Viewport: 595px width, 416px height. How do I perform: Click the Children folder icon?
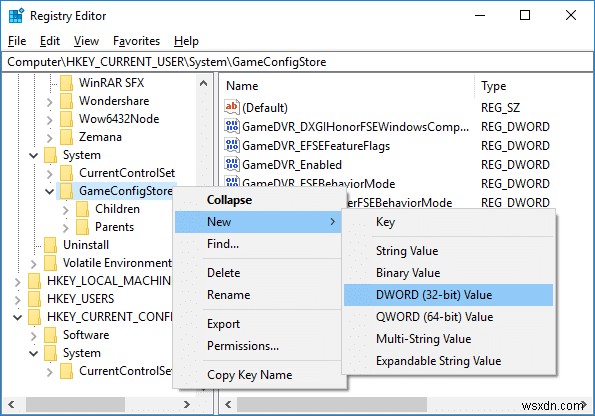(x=82, y=209)
